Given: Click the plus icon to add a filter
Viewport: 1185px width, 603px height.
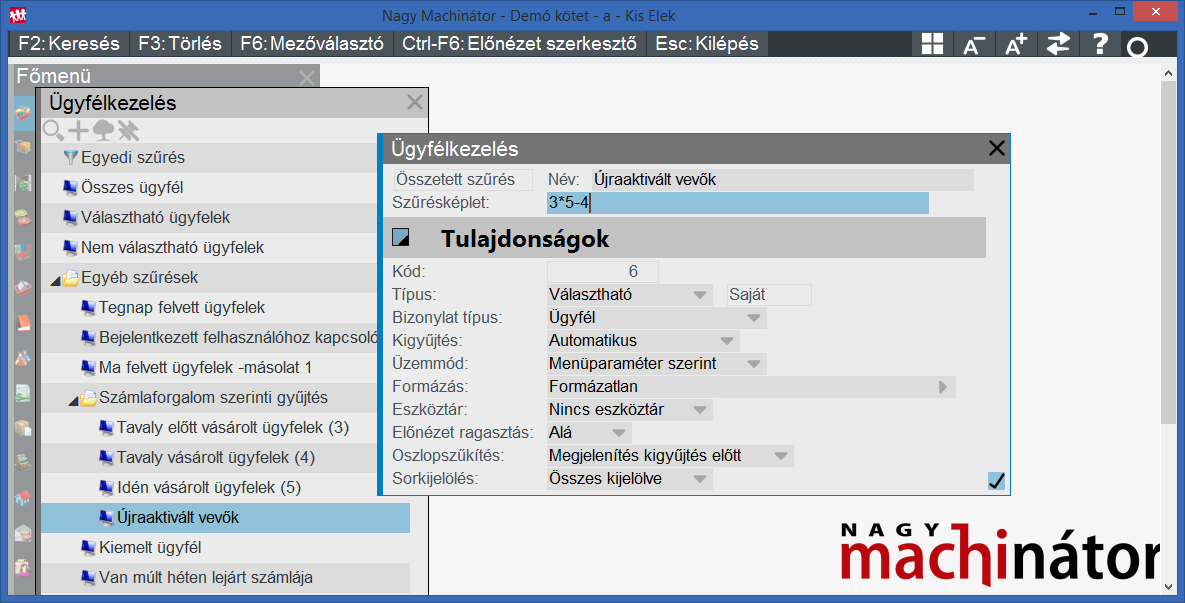Looking at the screenshot, I should tap(78, 130).
